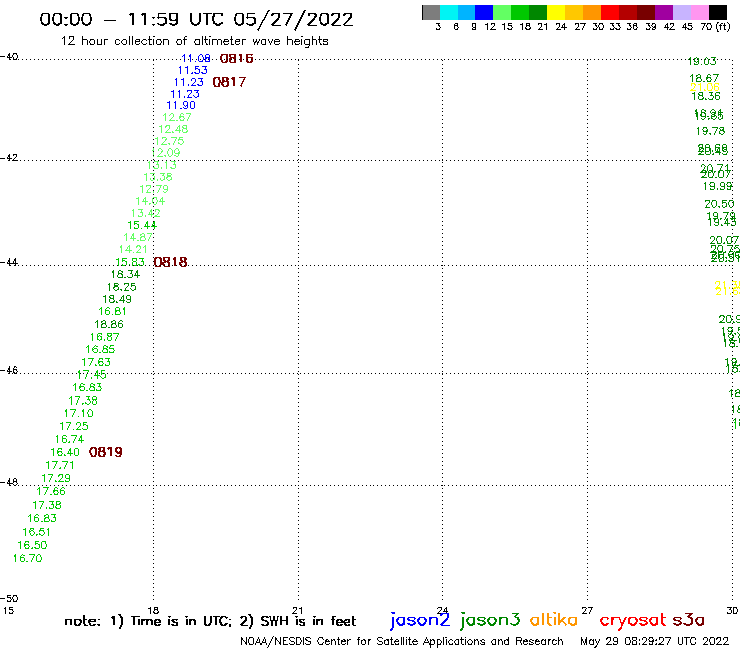The image size is (740, 650).
Task: Click the (ft) unit label in legend
Action: point(723,26)
